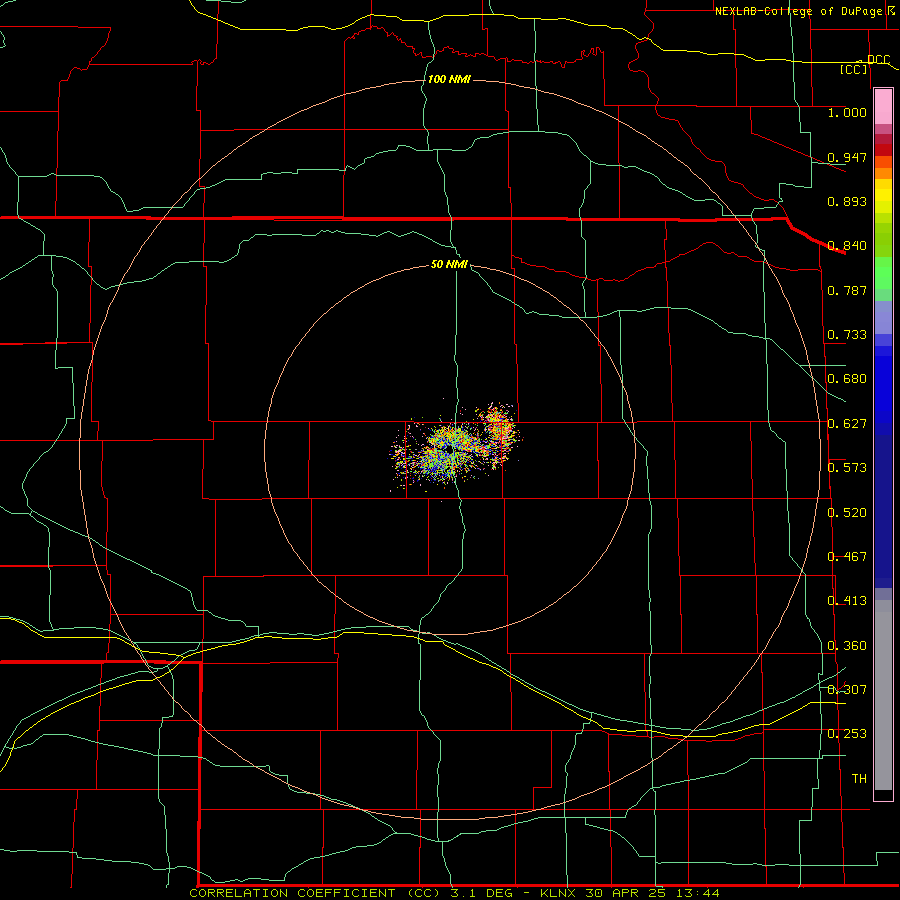
Task: Click the 0.413 color scale value
Action: [847, 601]
